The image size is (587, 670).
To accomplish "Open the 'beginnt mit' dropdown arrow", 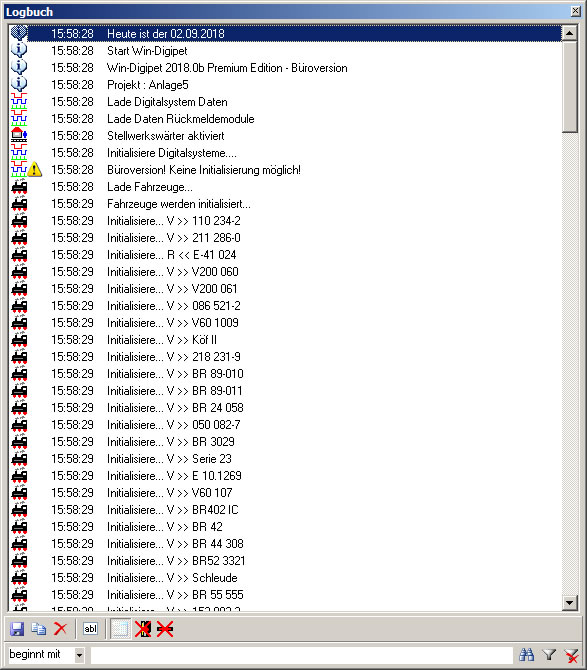I will click(x=79, y=655).
